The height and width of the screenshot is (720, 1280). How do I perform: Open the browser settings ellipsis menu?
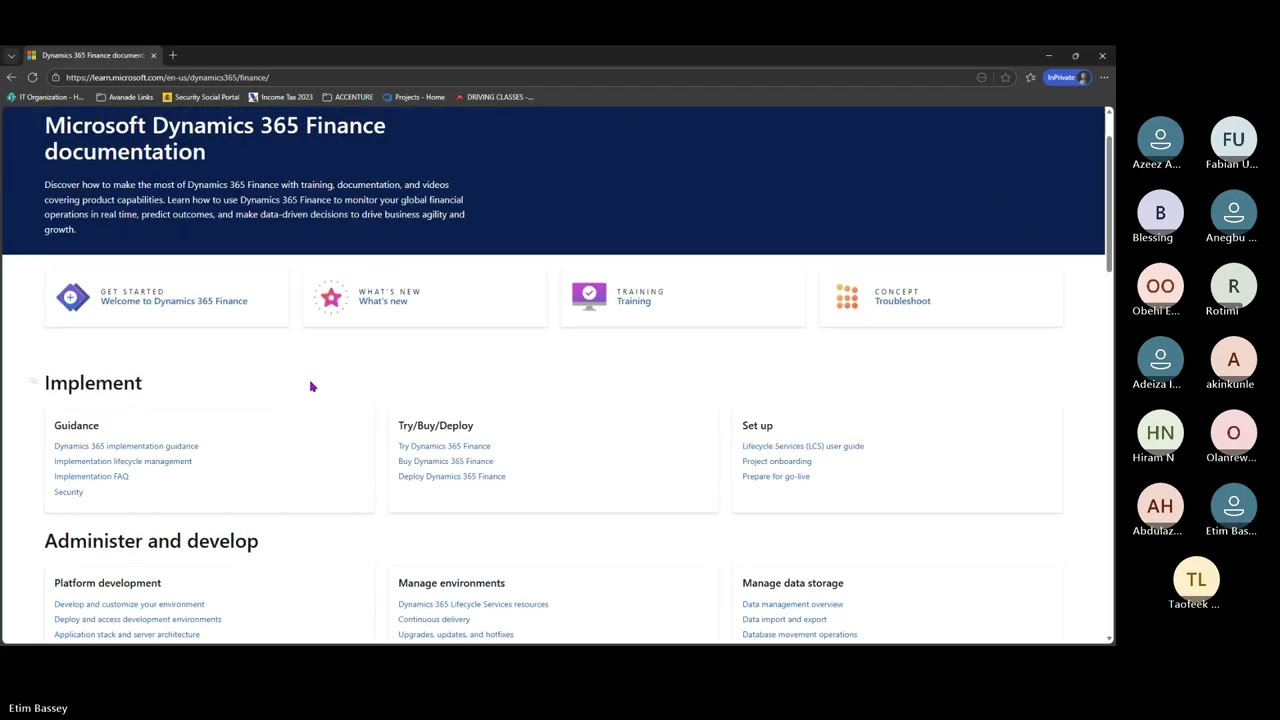tap(1103, 77)
